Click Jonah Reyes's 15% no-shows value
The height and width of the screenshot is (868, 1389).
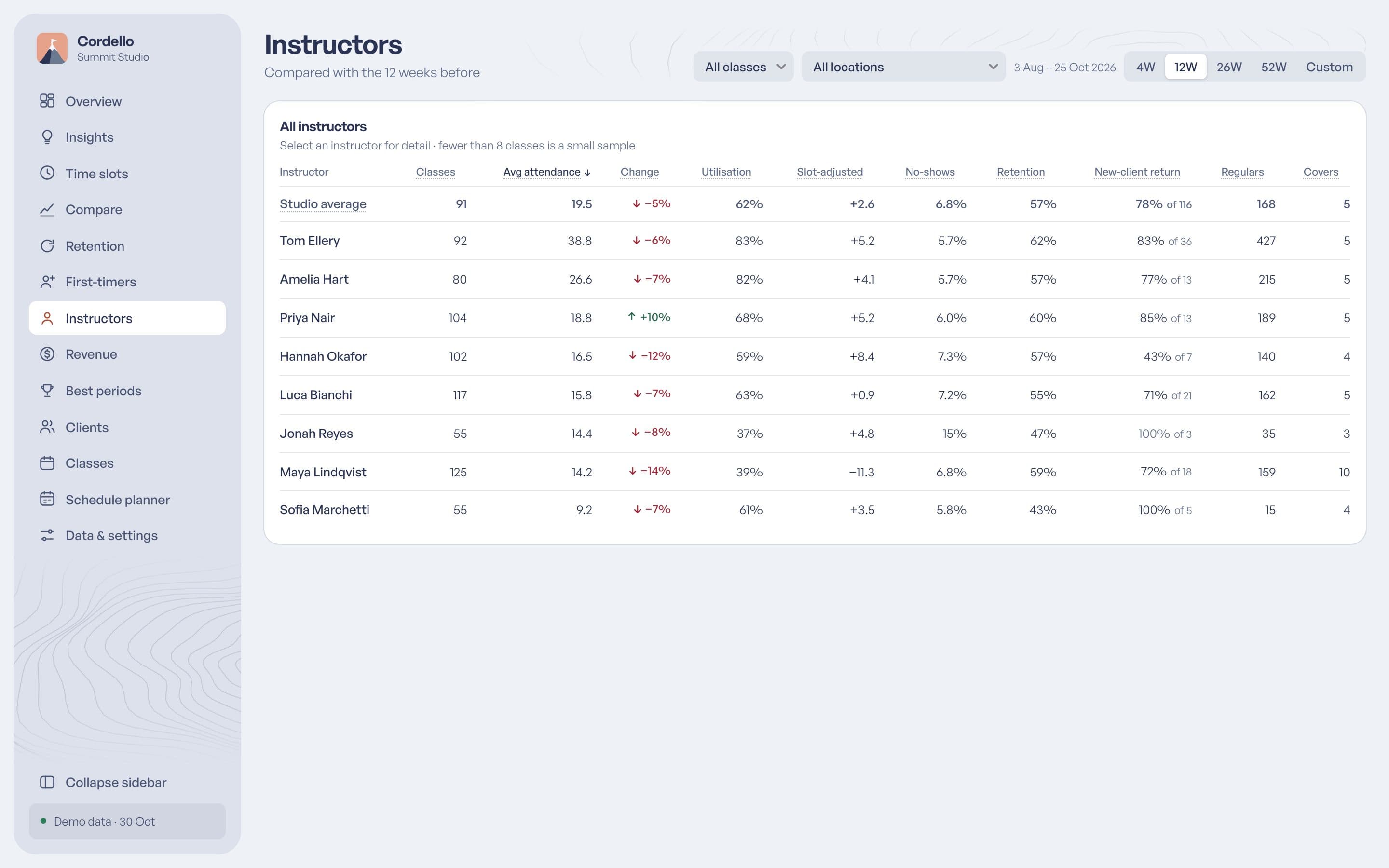[954, 434]
